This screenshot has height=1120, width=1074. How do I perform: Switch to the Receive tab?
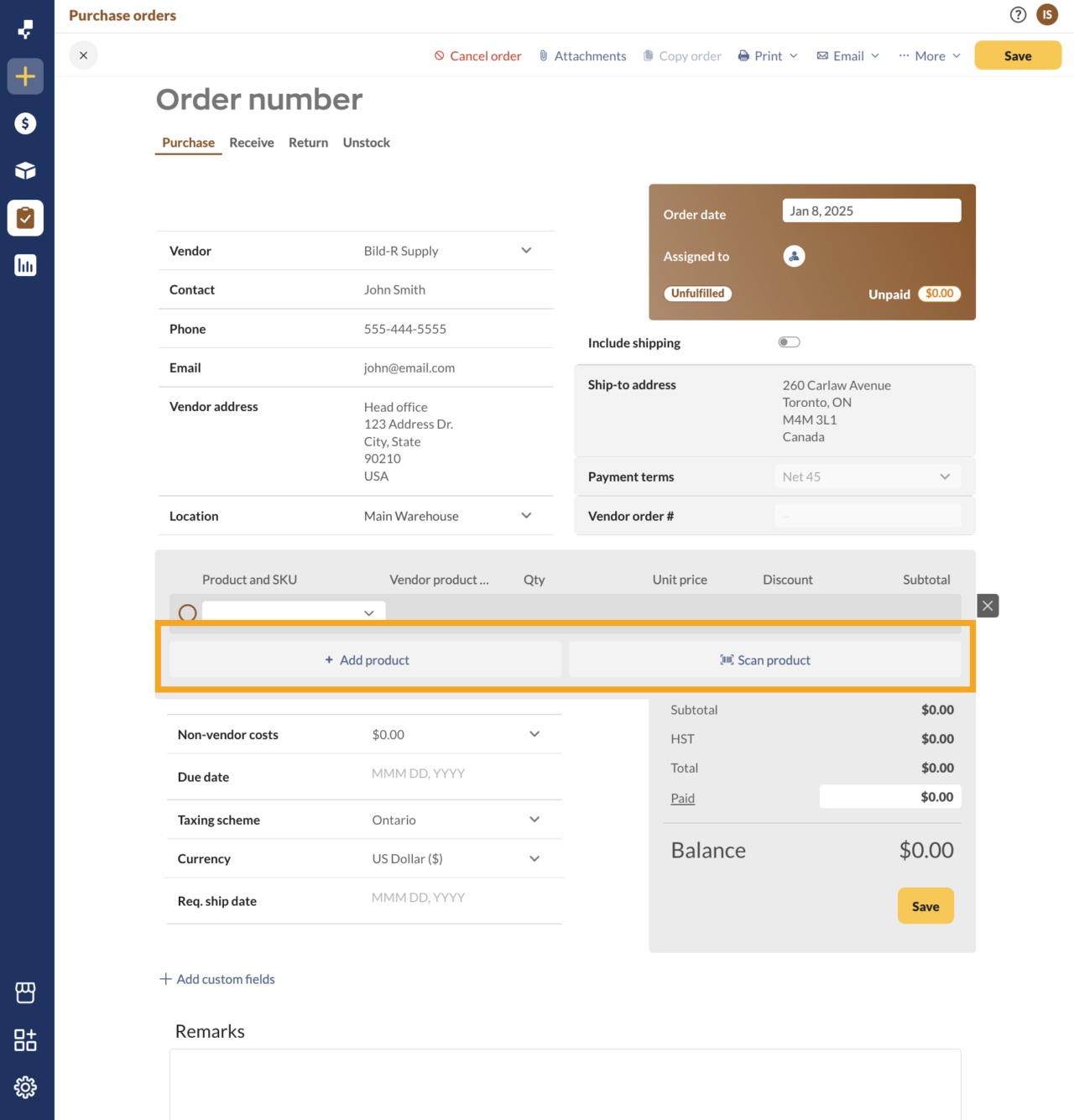click(251, 142)
